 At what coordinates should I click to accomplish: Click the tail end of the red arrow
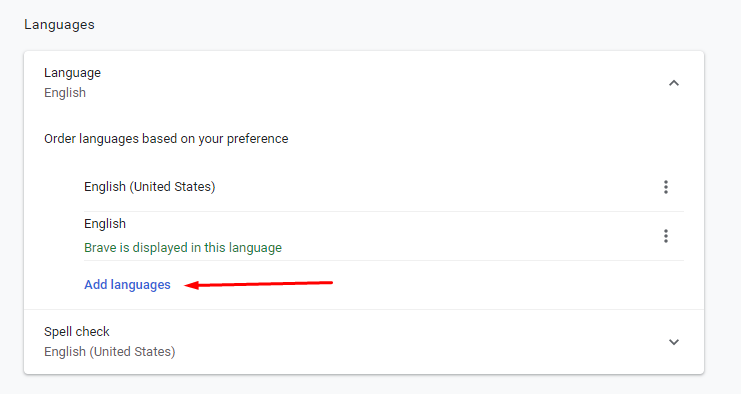329,283
